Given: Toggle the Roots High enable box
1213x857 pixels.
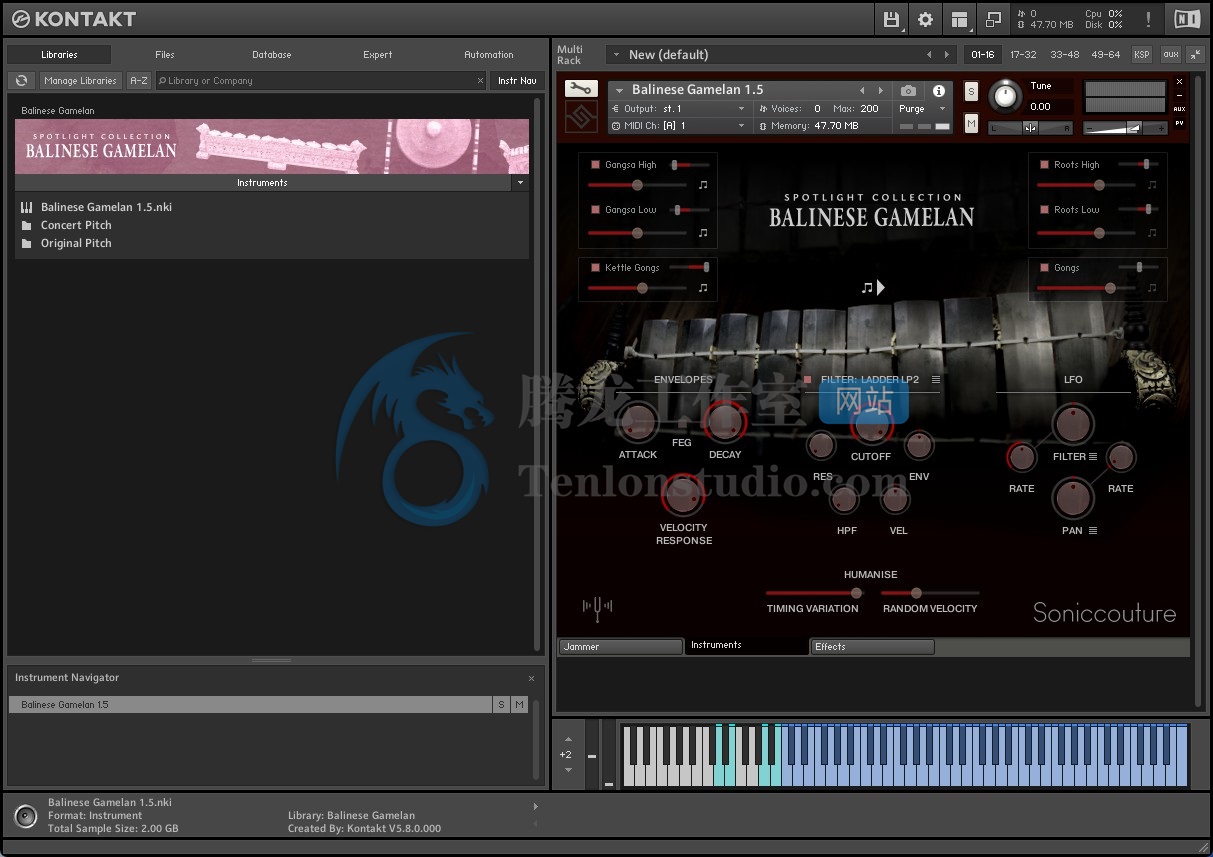Looking at the screenshot, I should [1044, 165].
